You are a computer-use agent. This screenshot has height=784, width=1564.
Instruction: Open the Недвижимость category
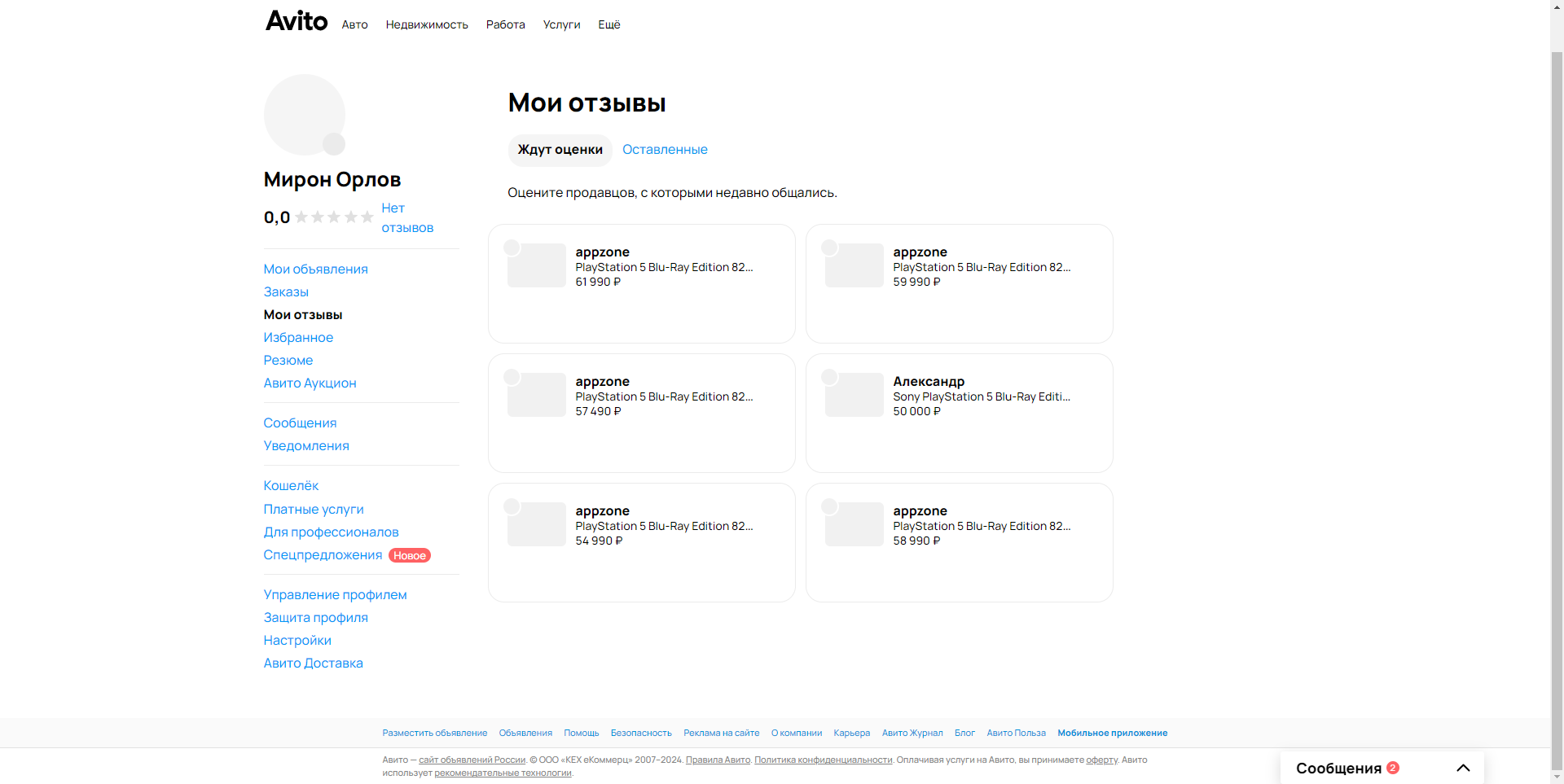[427, 24]
